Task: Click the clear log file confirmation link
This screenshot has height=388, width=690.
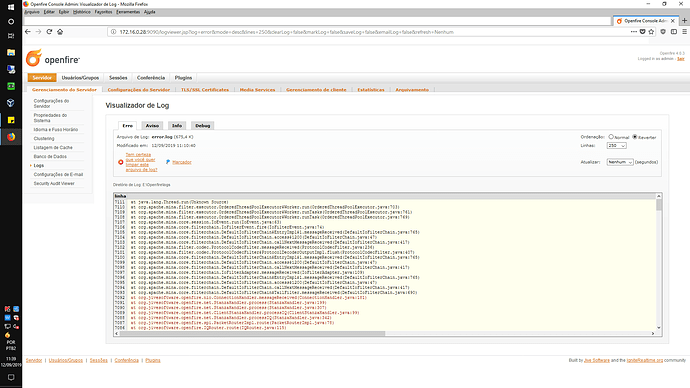Action: (141, 162)
